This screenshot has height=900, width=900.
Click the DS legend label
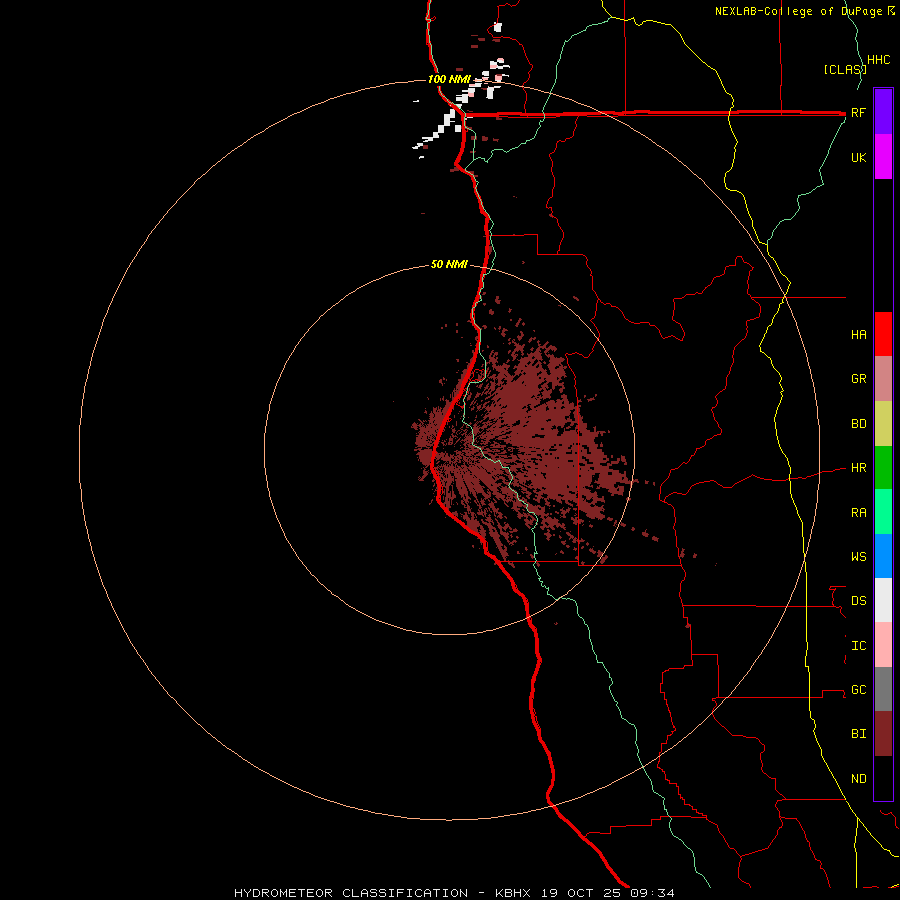pyautogui.click(x=858, y=600)
